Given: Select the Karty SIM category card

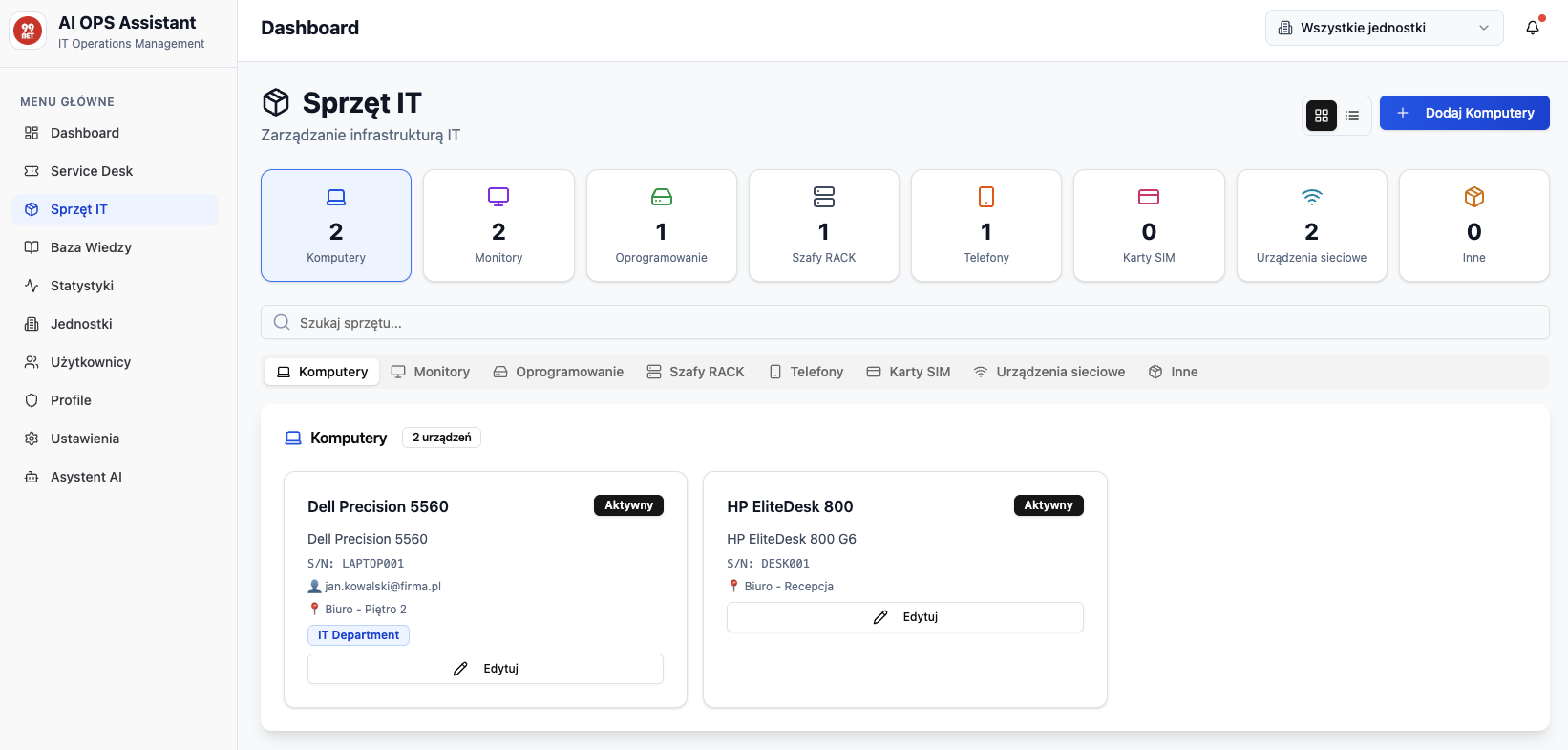Looking at the screenshot, I should pyautogui.click(x=1149, y=225).
